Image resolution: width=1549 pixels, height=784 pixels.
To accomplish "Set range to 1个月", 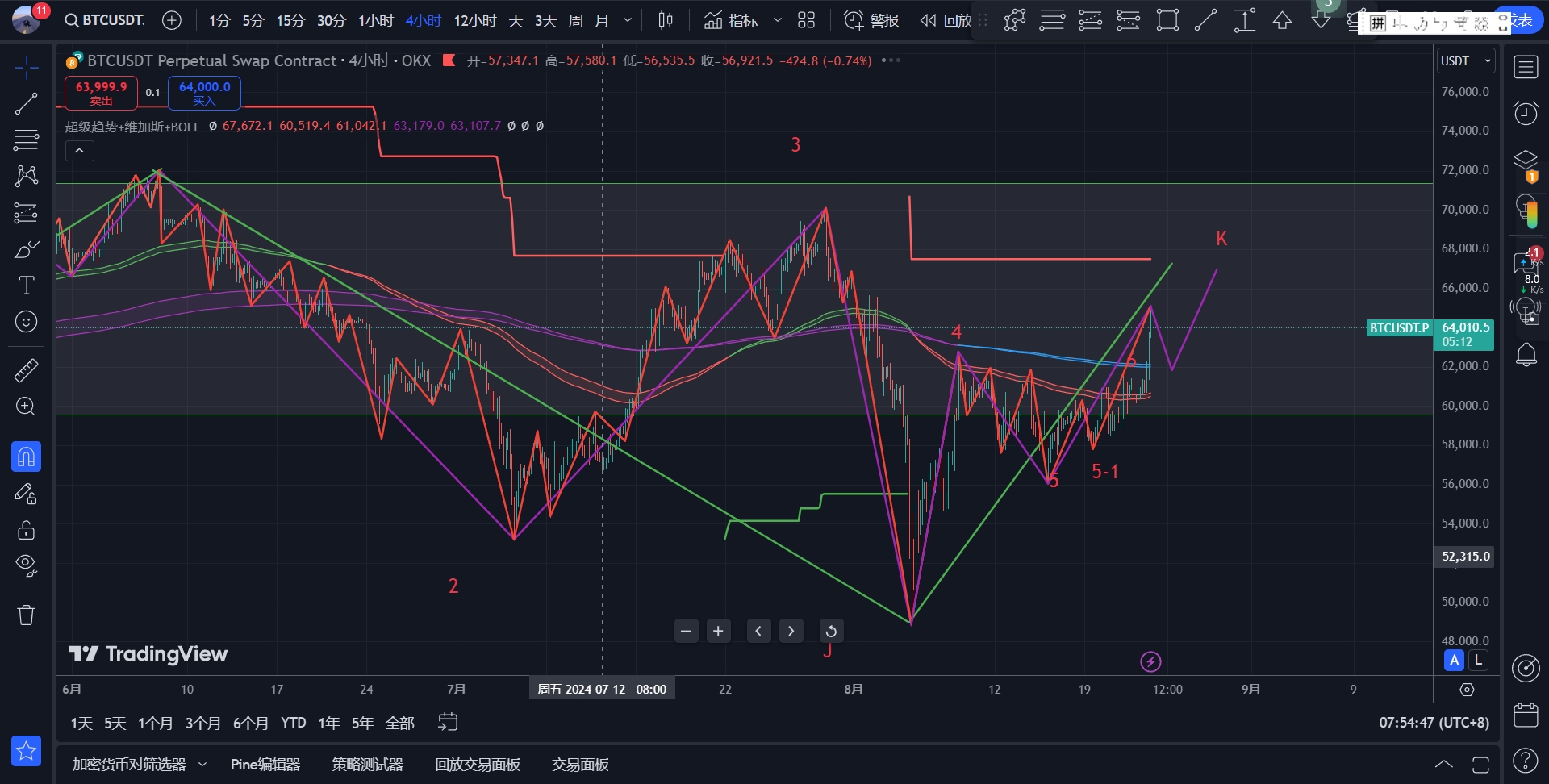I will tap(155, 723).
